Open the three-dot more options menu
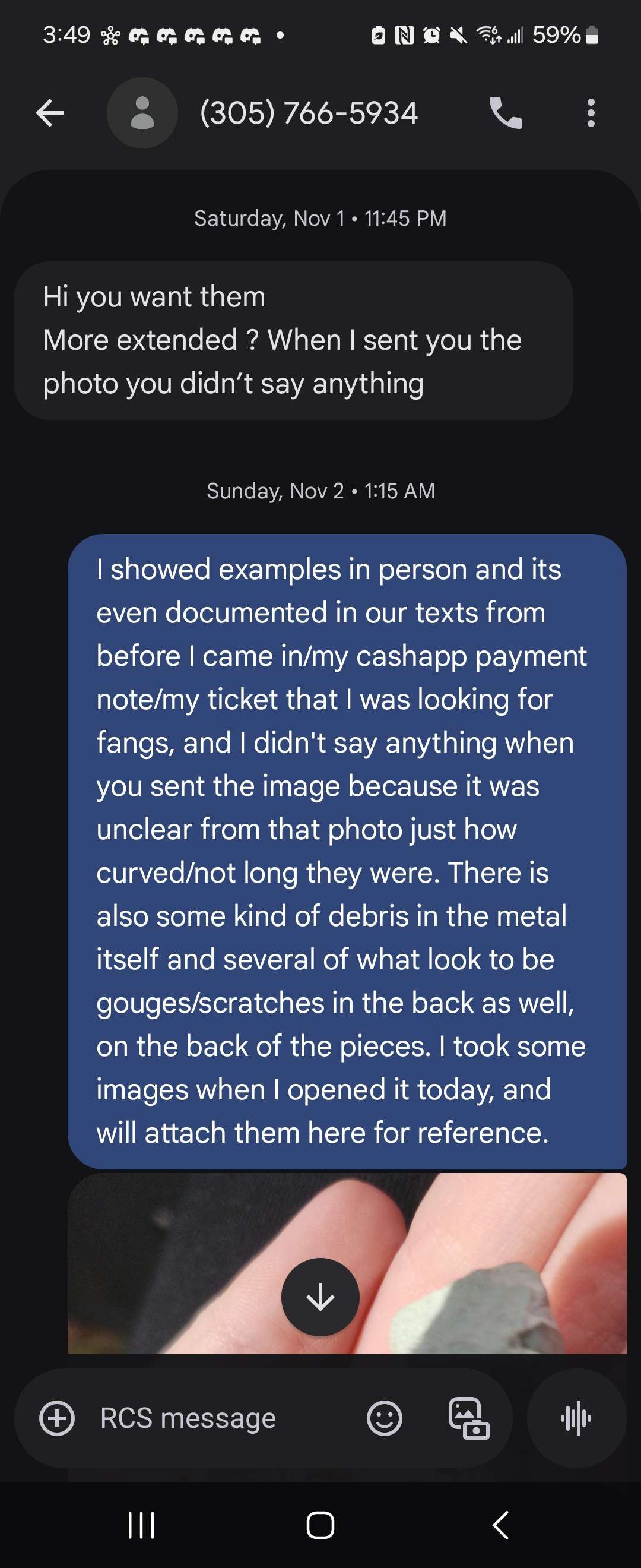This screenshot has width=641, height=1568. pos(591,113)
